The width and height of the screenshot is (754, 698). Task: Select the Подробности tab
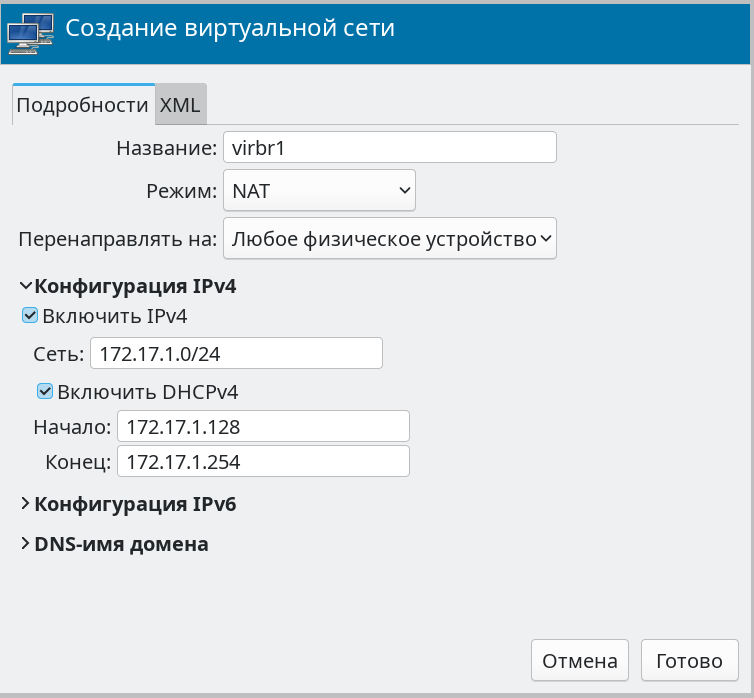click(x=83, y=105)
